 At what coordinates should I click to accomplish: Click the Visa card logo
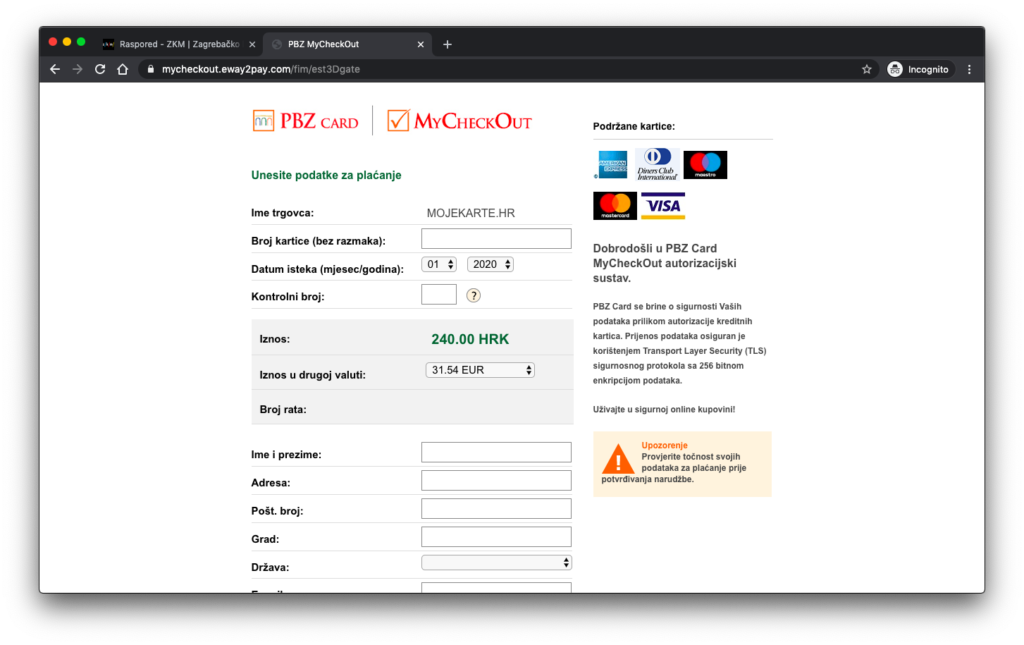click(x=662, y=206)
